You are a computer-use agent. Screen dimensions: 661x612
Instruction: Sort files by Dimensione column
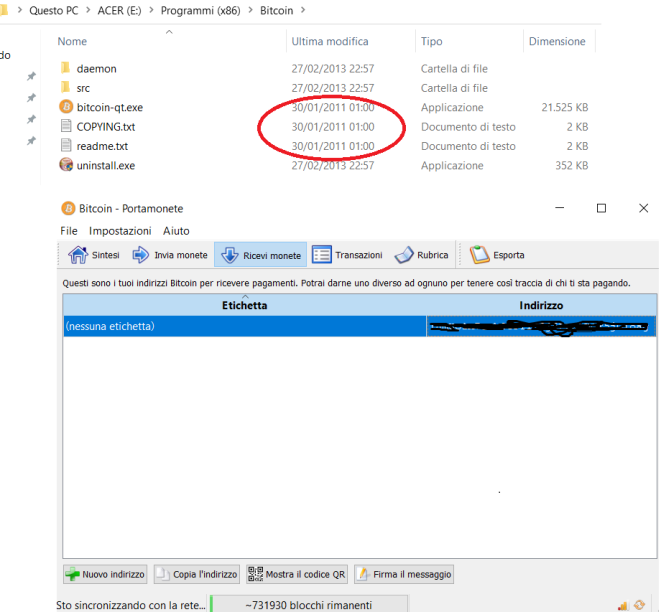coord(557,41)
